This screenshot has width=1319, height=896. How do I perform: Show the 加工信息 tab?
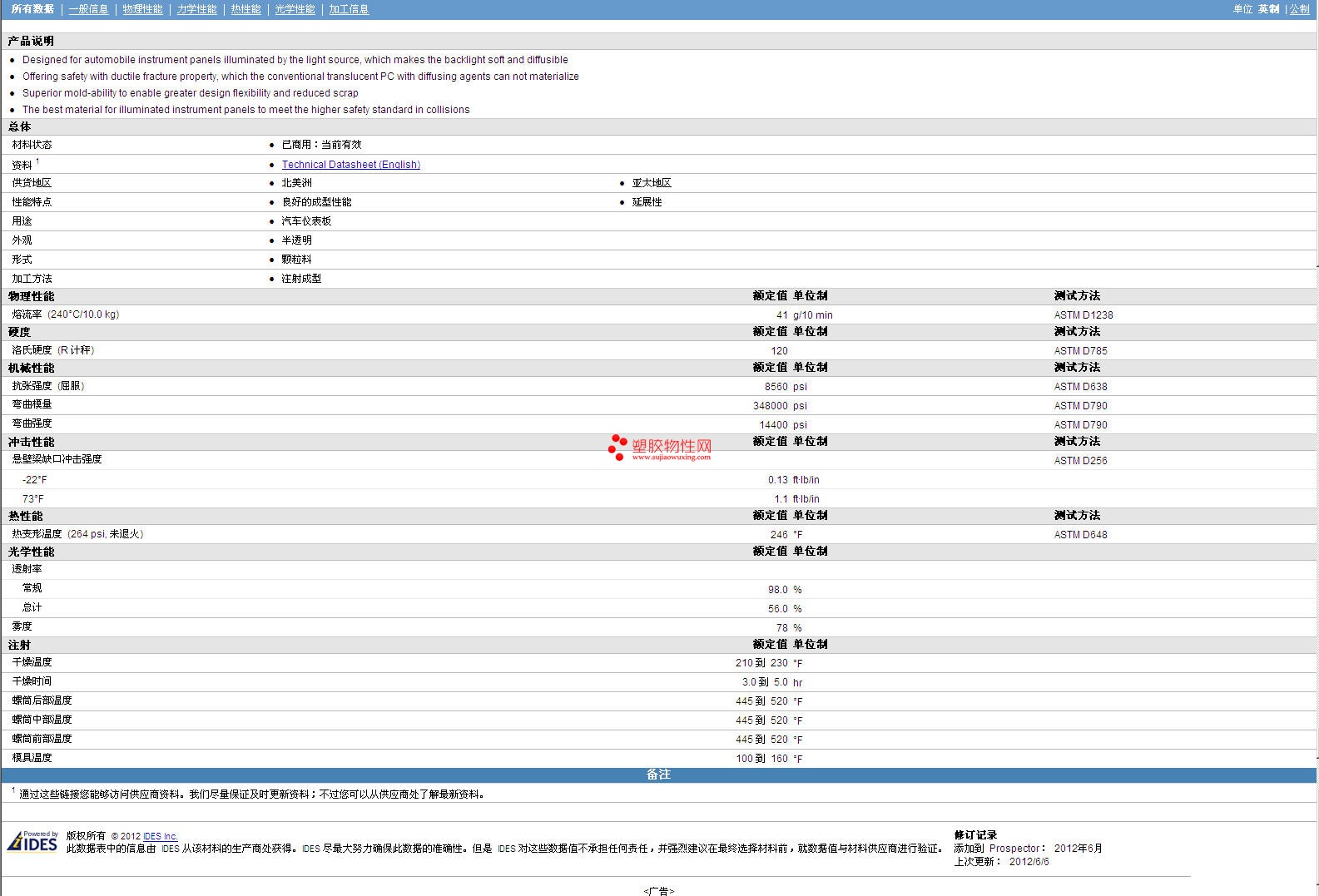tap(349, 9)
